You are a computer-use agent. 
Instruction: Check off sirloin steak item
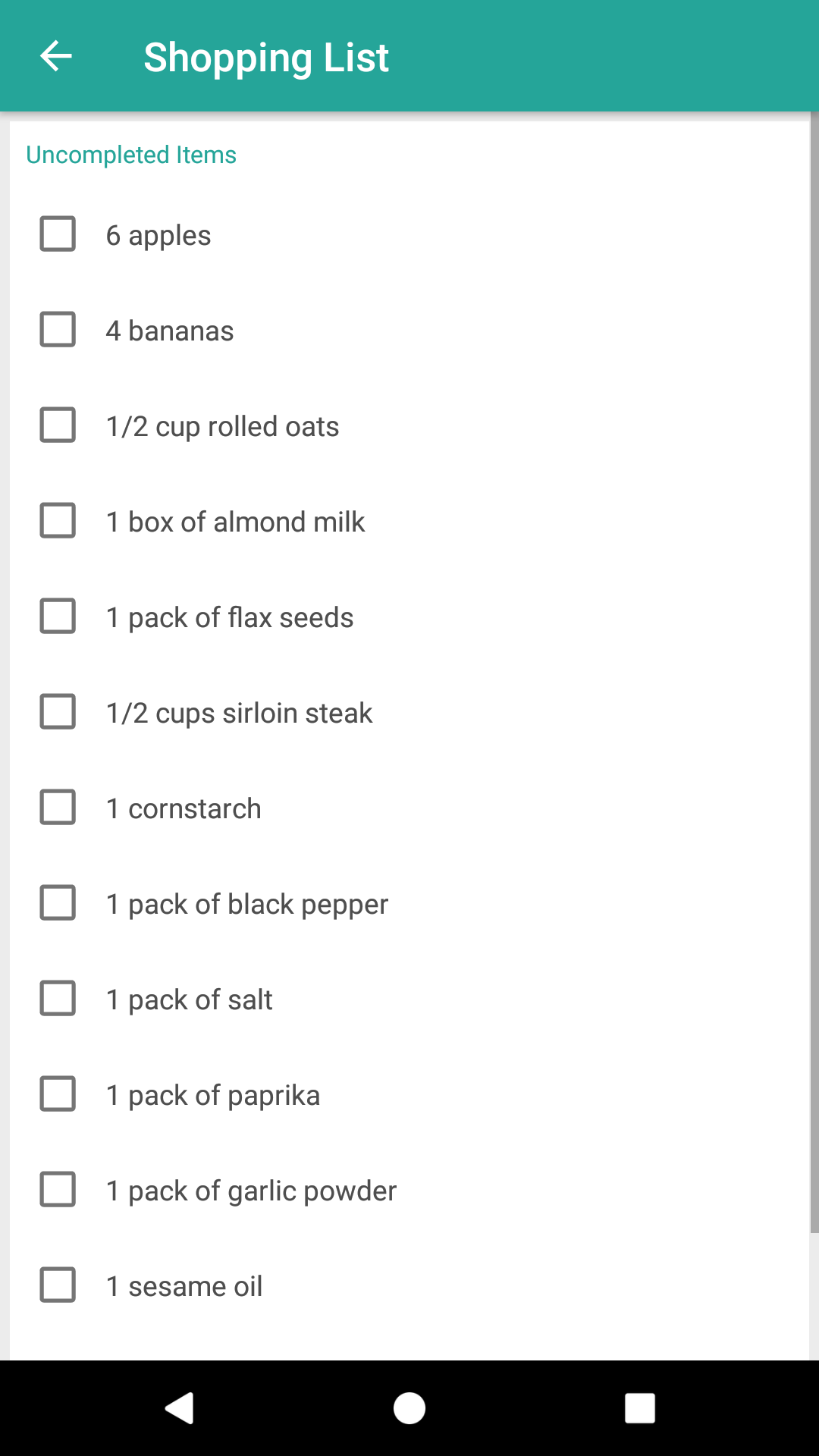pyautogui.click(x=58, y=711)
